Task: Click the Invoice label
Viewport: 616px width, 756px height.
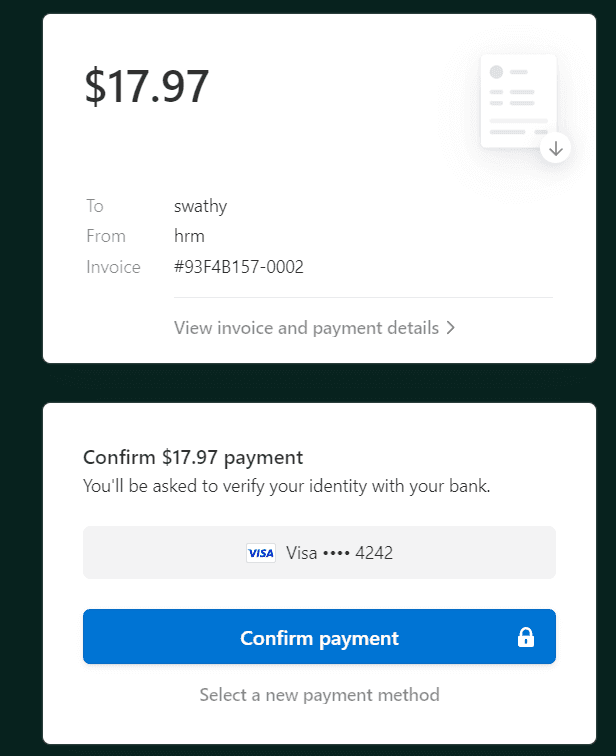Action: point(113,267)
